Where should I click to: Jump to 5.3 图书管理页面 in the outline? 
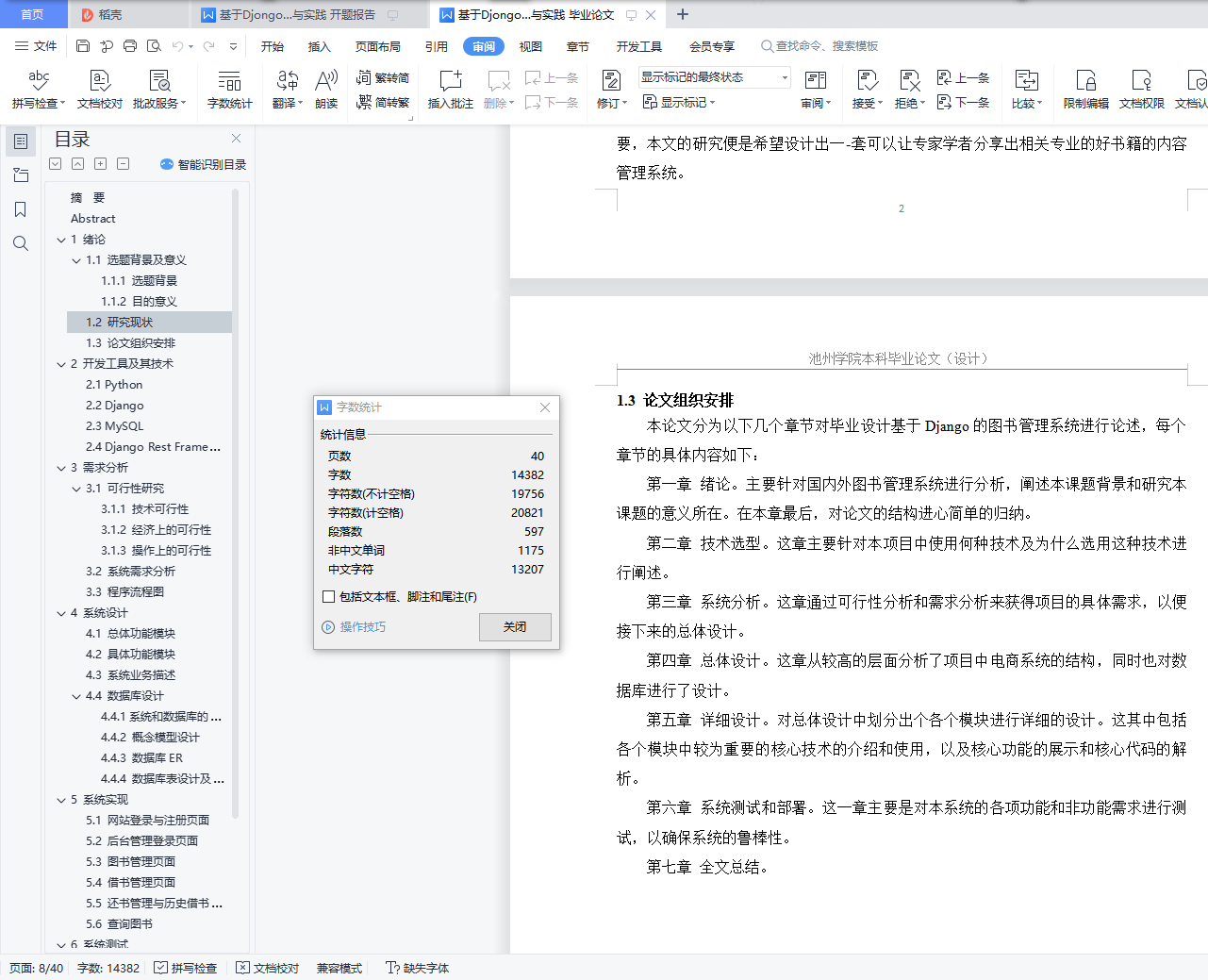click(131, 862)
